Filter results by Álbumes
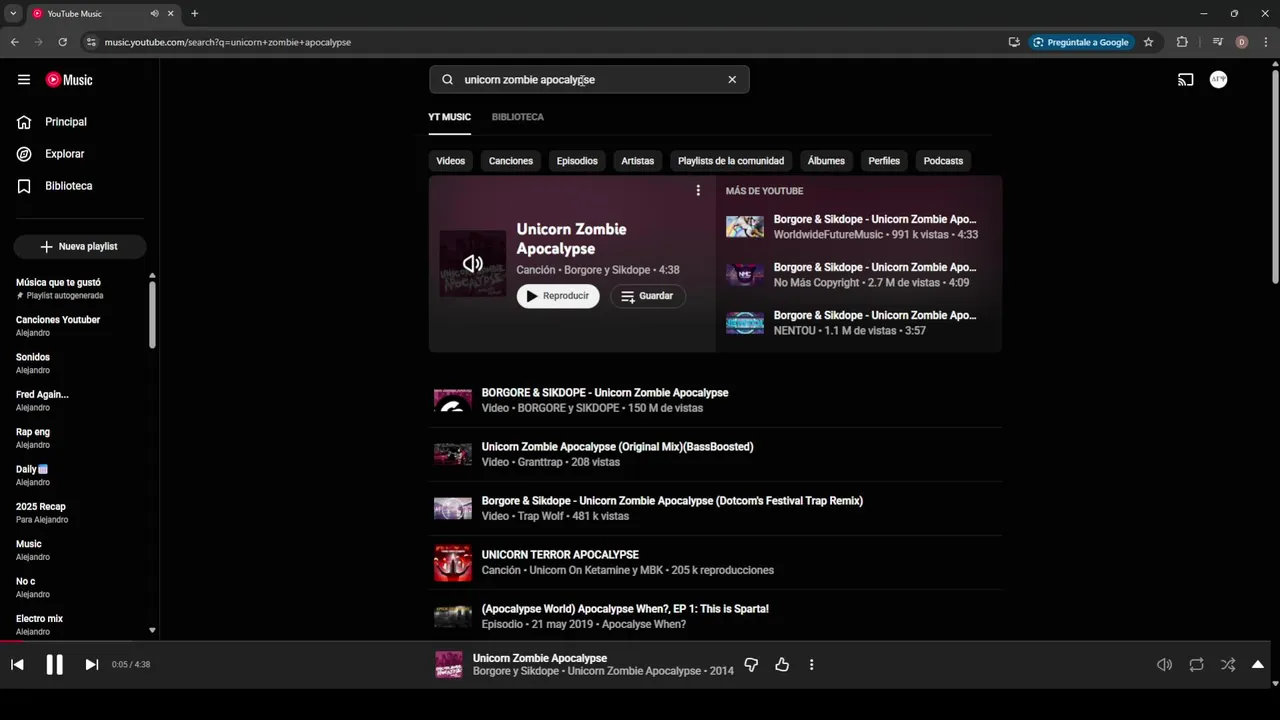Image resolution: width=1280 pixels, height=720 pixels. click(x=826, y=161)
